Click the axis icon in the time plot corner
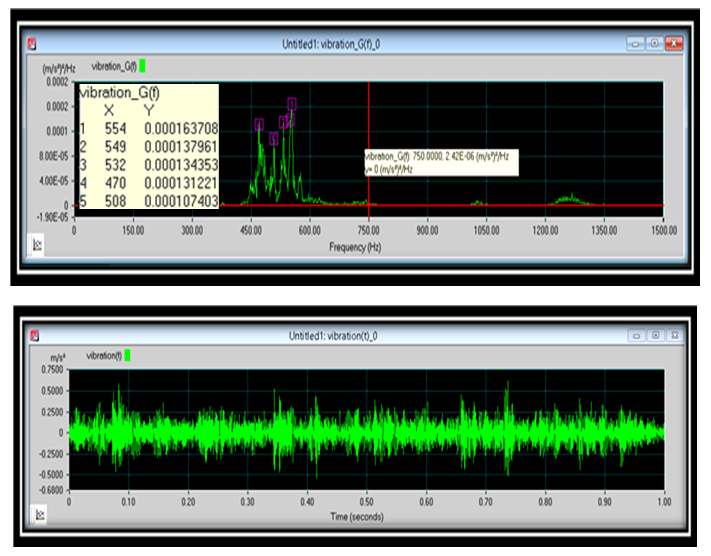This screenshot has height=556, width=711. (38, 514)
